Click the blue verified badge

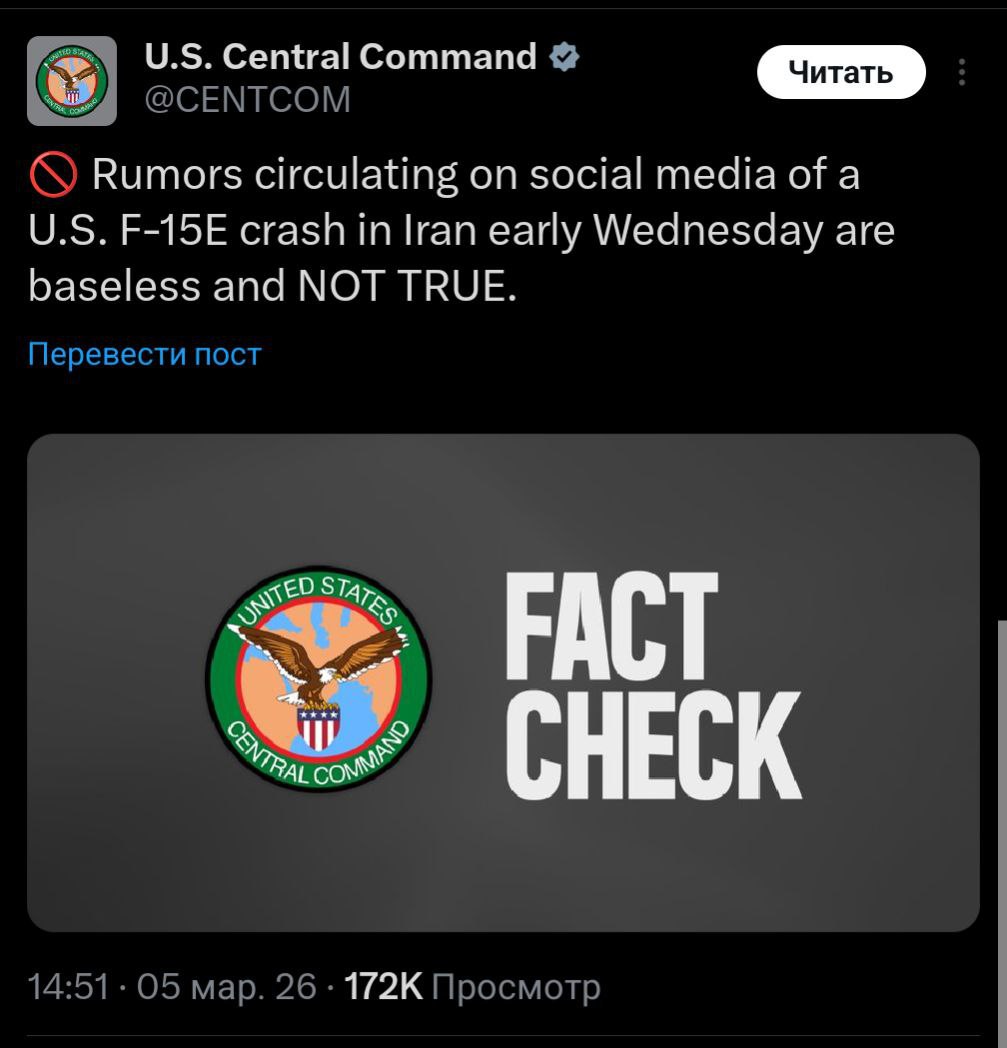tap(565, 58)
